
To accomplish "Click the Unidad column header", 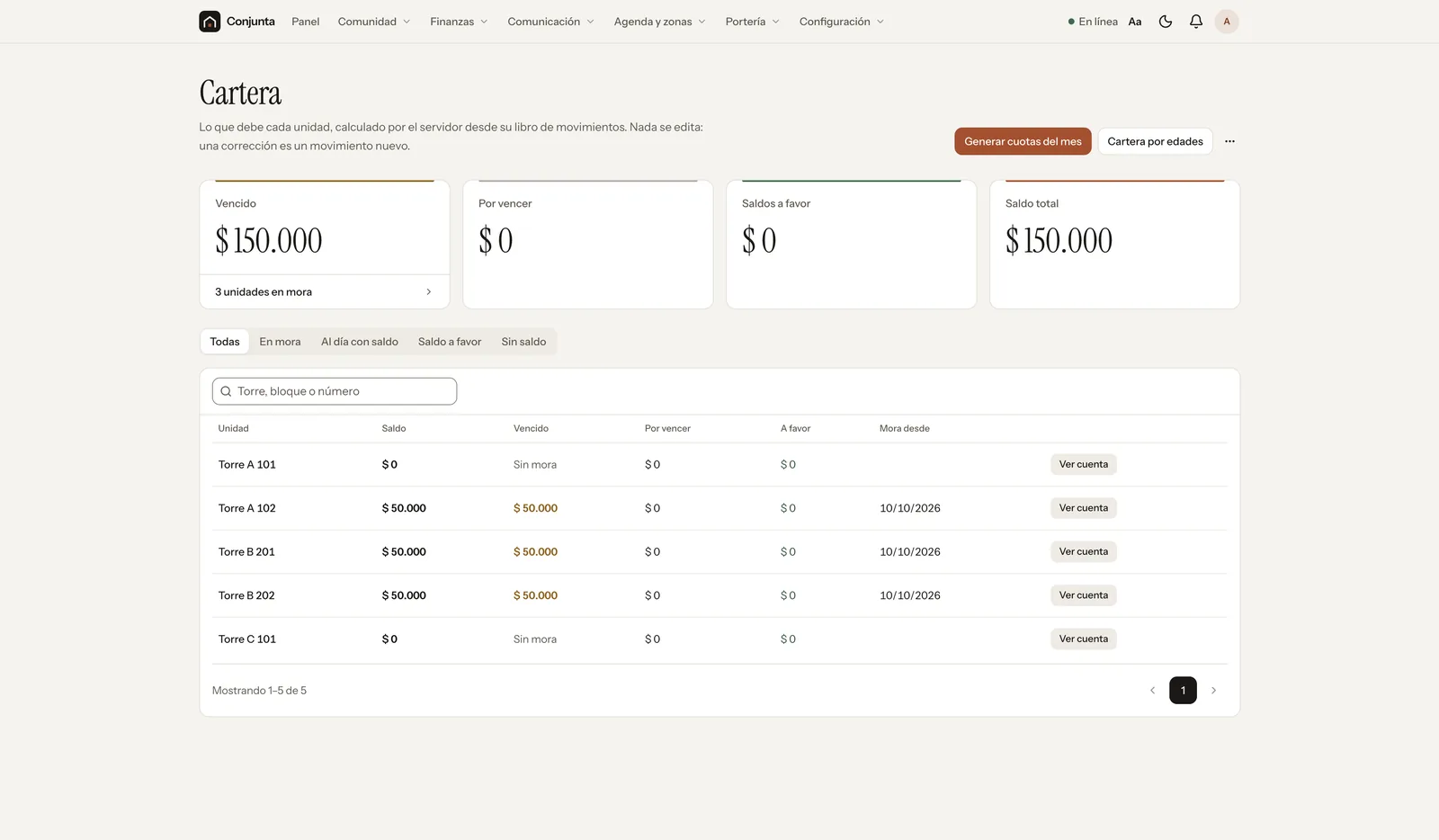I will [233, 428].
